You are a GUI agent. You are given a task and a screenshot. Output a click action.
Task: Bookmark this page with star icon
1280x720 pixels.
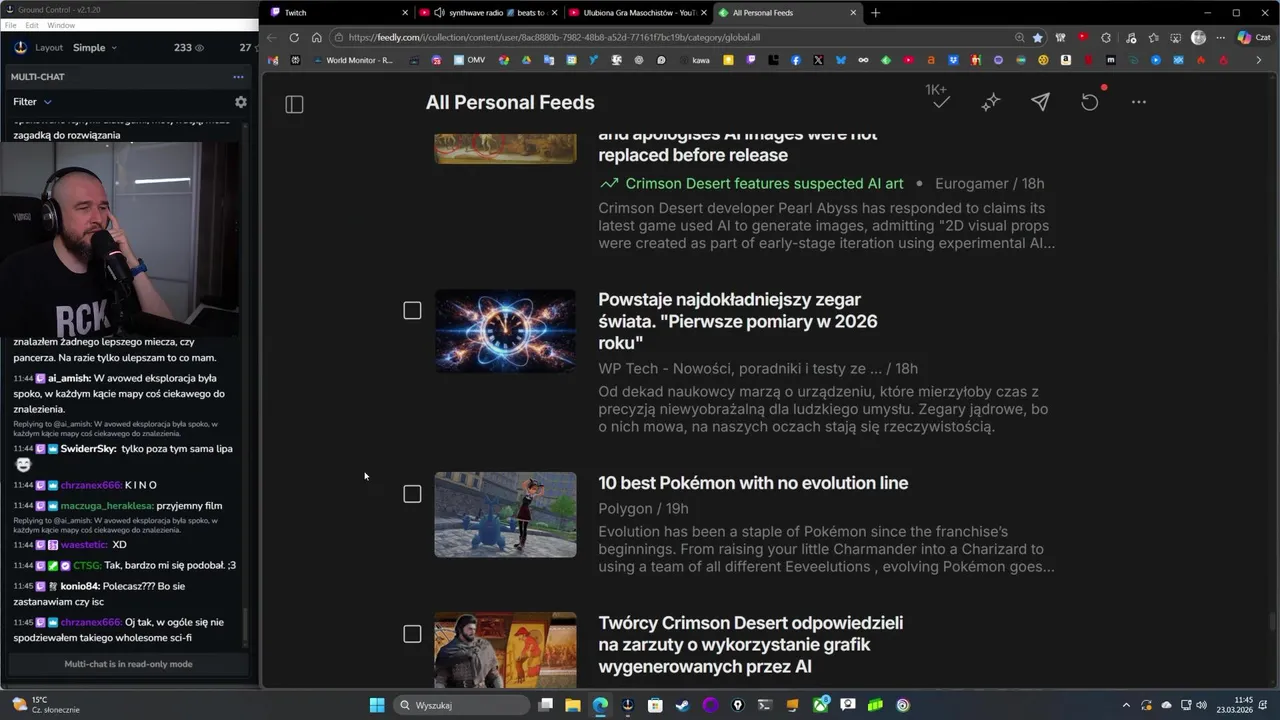[1037, 37]
